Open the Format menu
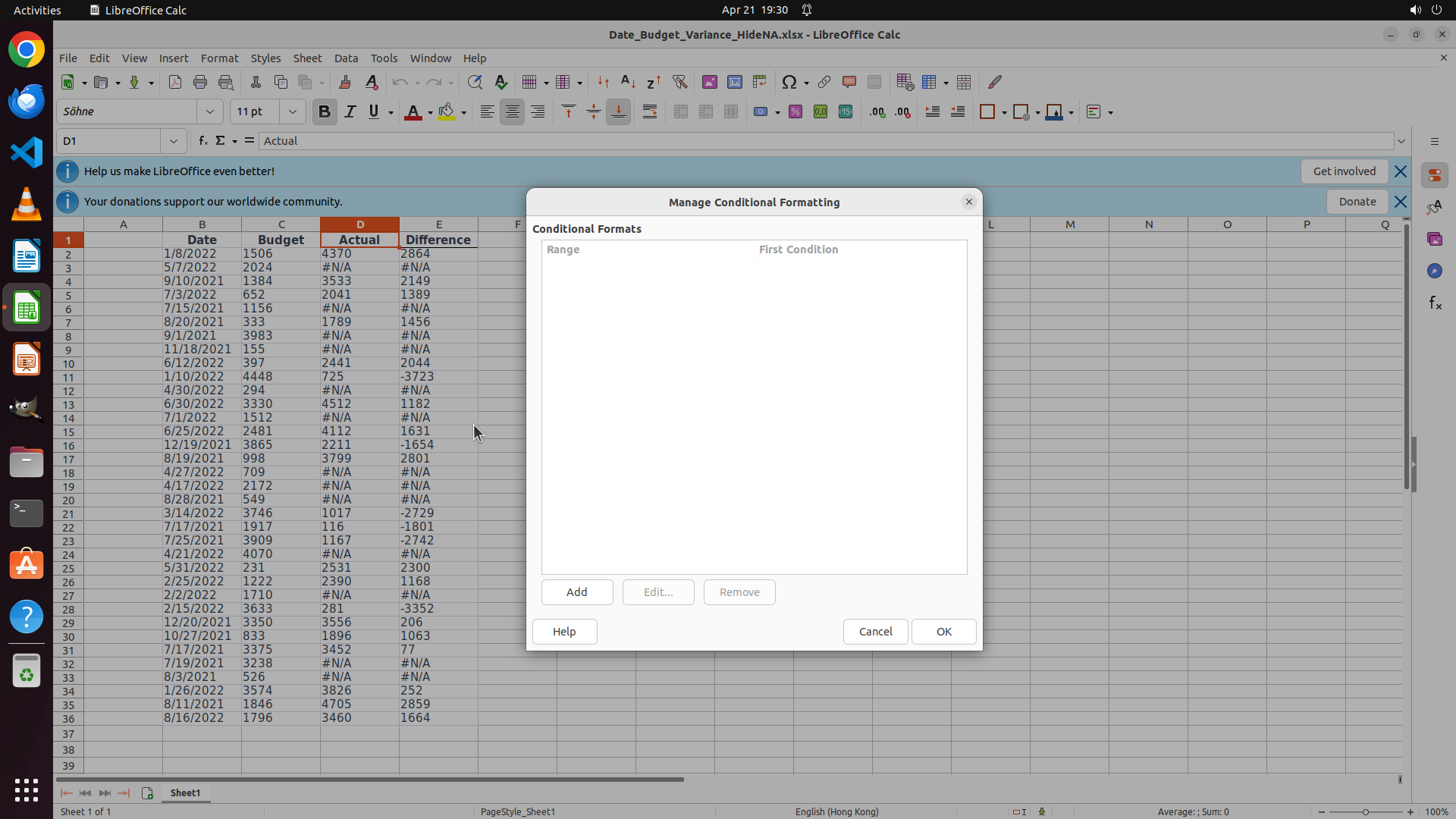The height and width of the screenshot is (819, 1456). (219, 58)
